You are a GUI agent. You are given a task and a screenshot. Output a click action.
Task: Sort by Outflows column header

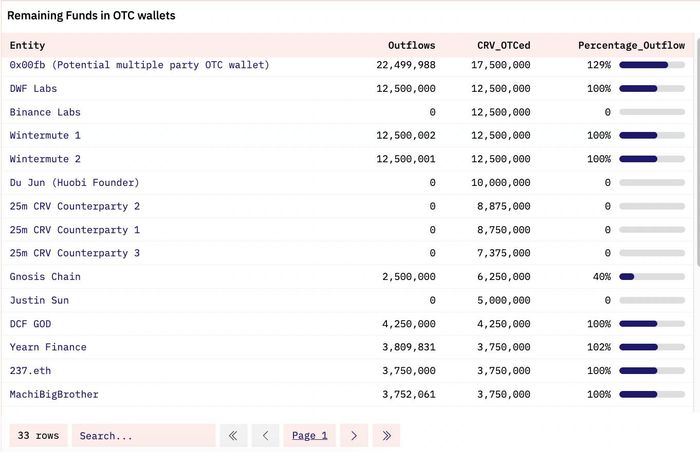411,45
